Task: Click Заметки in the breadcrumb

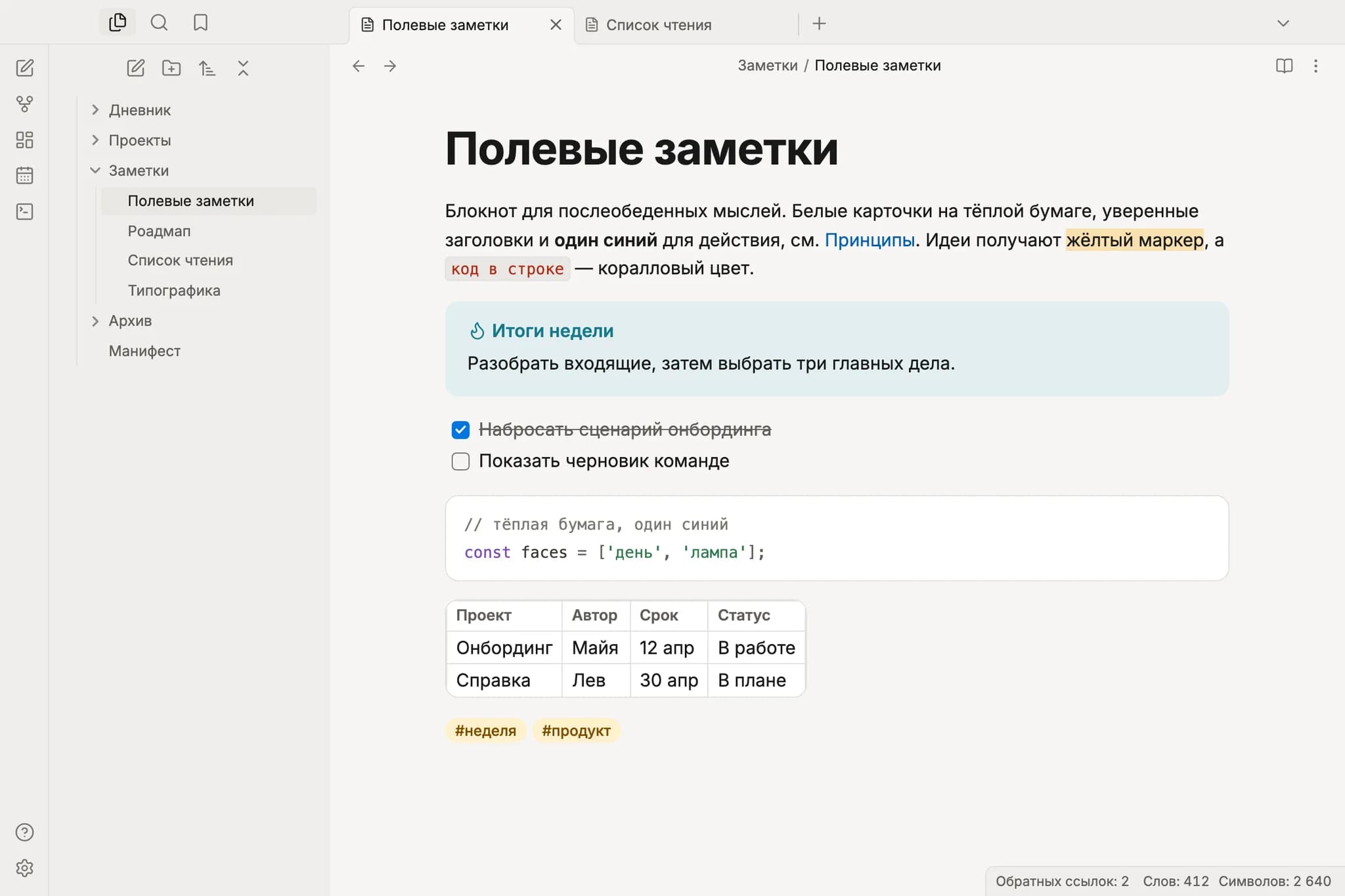Action: pos(767,66)
